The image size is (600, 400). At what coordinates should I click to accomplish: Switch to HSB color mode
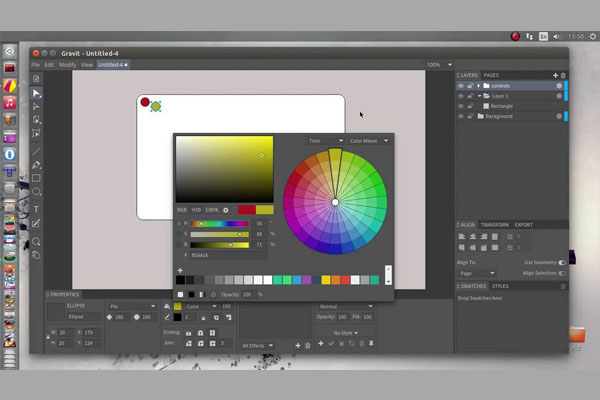click(196, 210)
